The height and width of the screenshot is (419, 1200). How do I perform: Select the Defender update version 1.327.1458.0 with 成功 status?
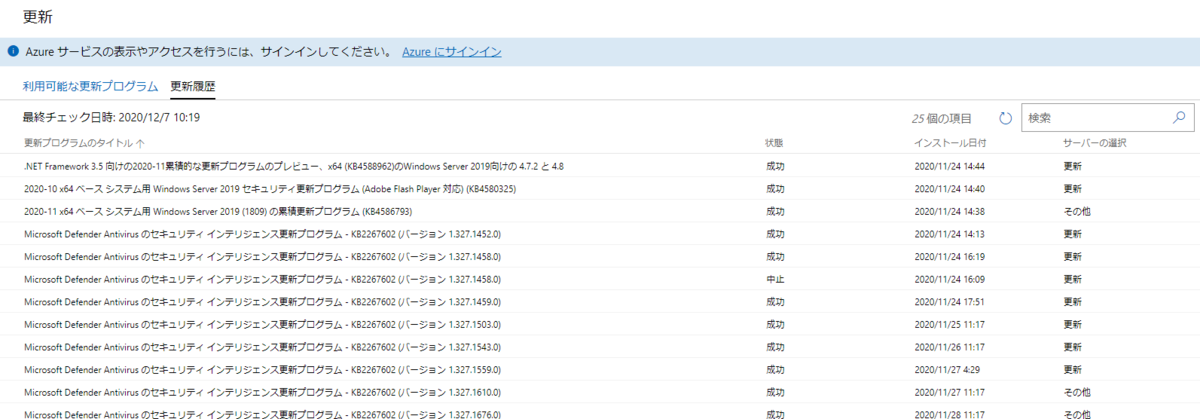pos(600,256)
